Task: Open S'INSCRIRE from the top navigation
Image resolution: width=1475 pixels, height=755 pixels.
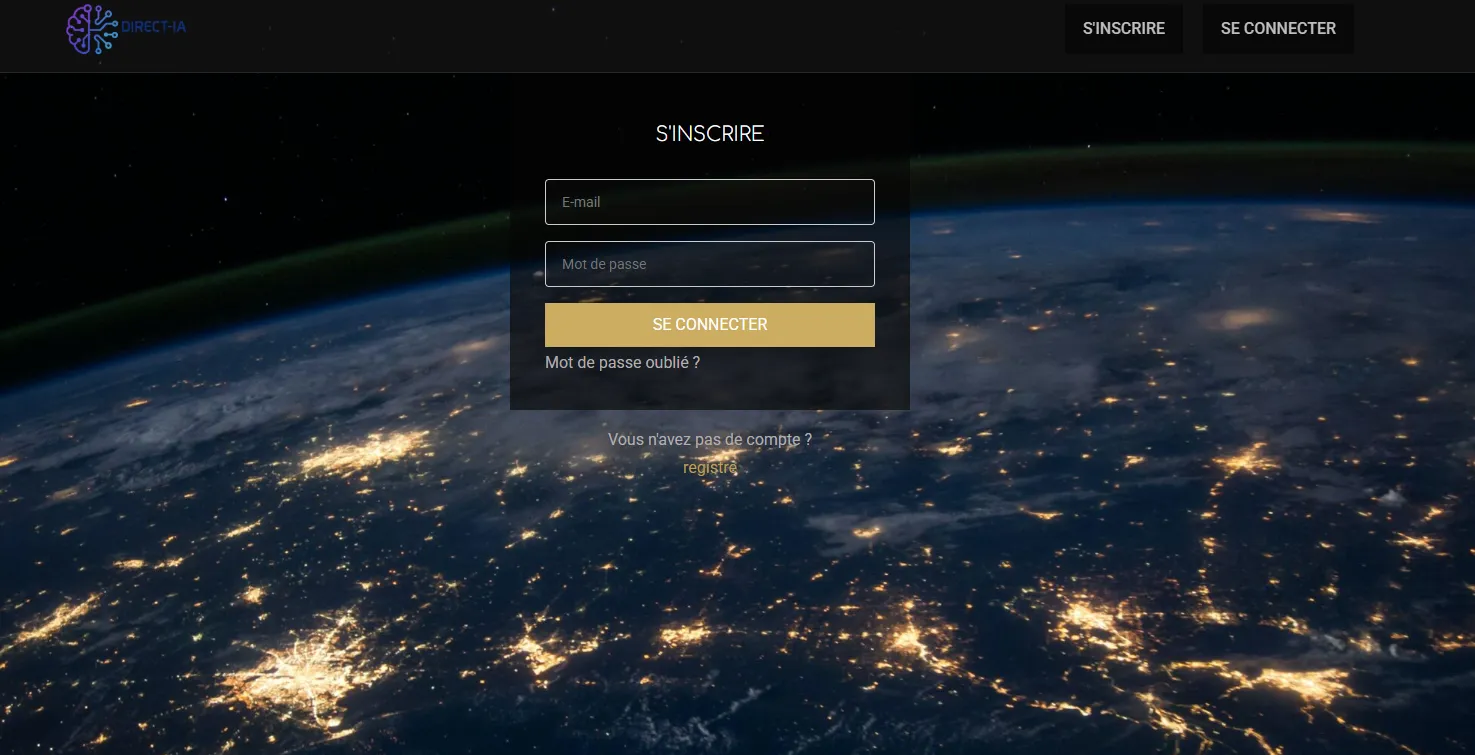Action: (x=1123, y=28)
